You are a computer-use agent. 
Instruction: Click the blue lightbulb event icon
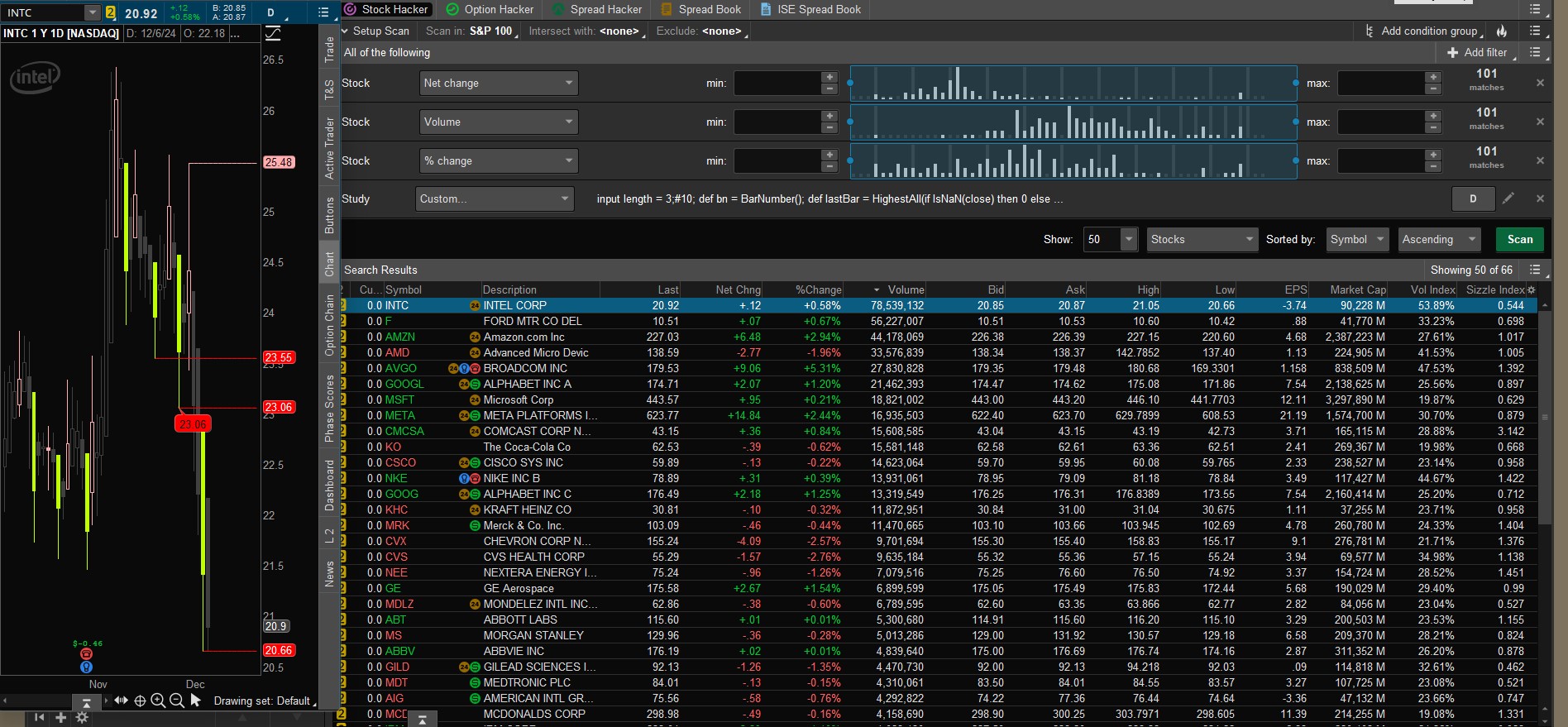click(86, 667)
